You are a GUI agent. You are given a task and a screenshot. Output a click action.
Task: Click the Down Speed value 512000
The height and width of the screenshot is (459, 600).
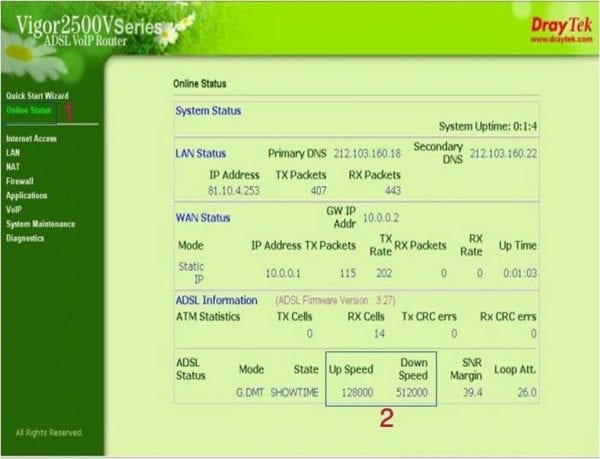[x=413, y=392]
